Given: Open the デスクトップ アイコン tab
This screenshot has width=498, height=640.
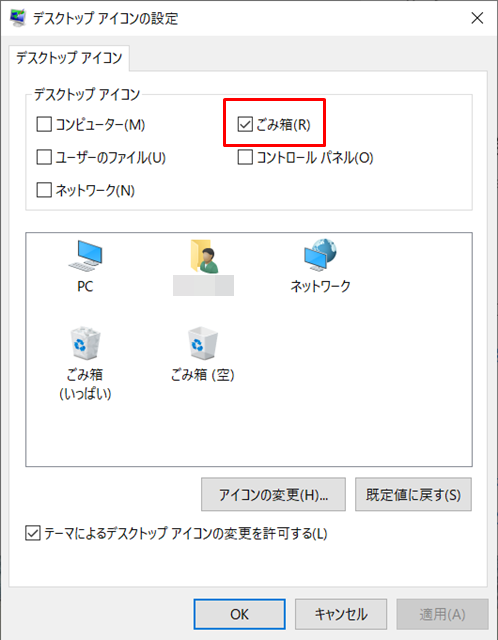Looking at the screenshot, I should (x=69, y=58).
